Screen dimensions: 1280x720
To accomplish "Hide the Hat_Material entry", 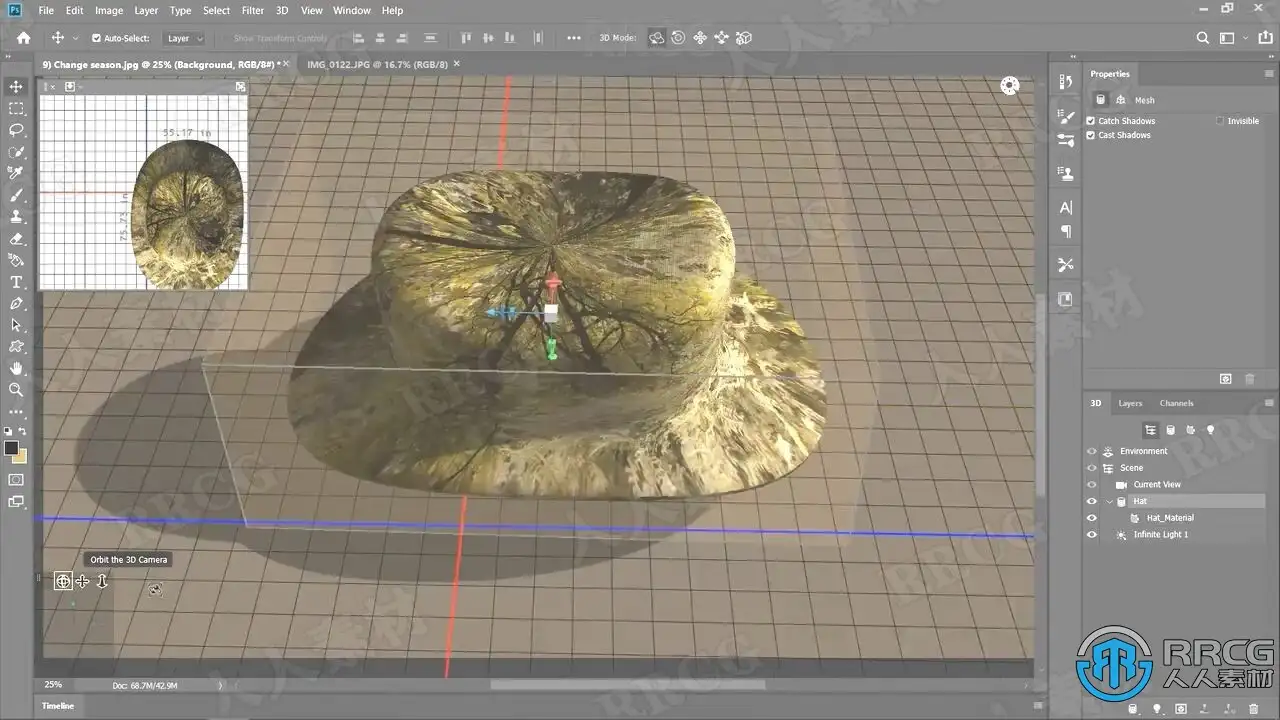I will 1091,518.
